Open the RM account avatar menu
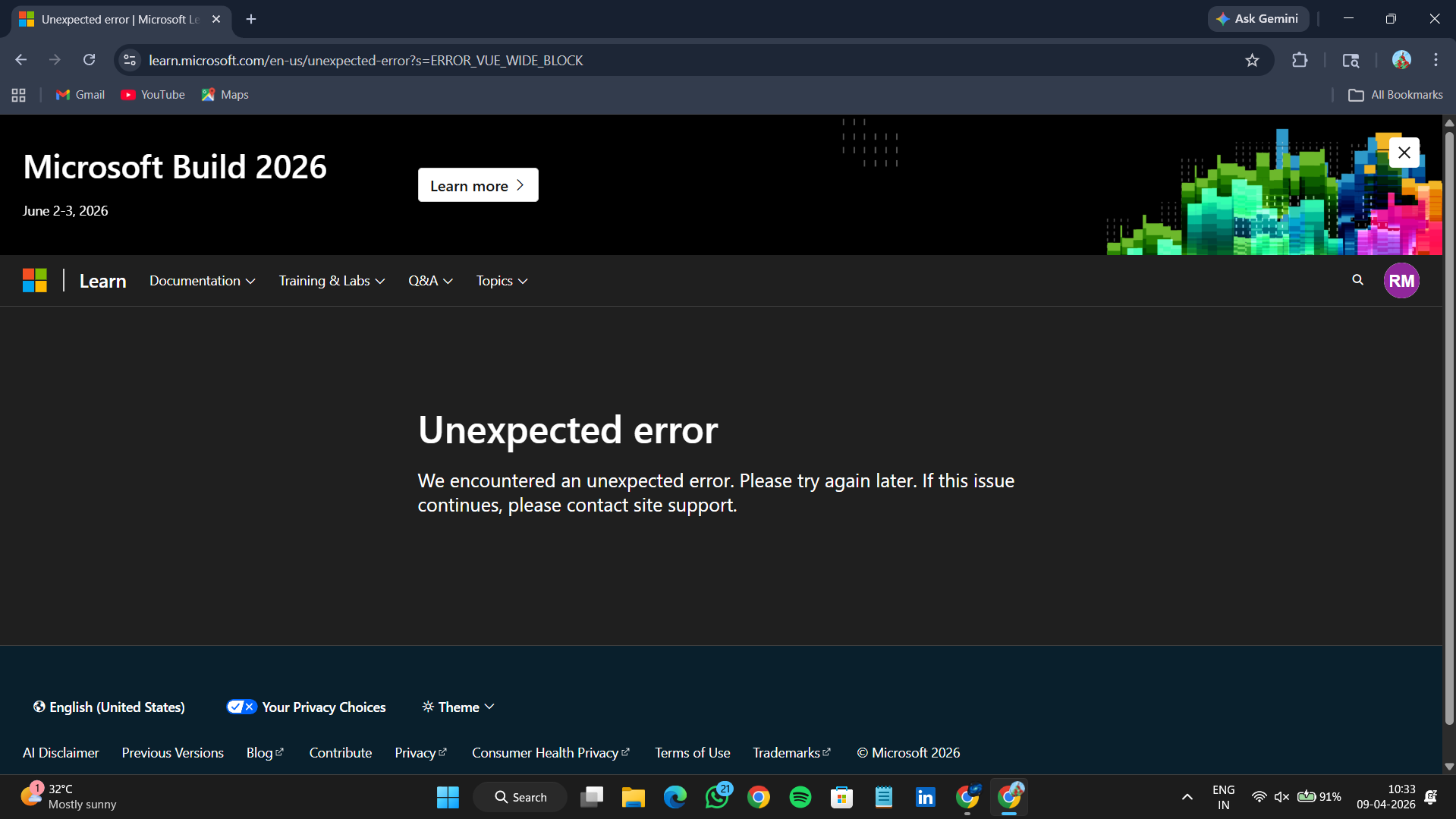The height and width of the screenshot is (819, 1456). (x=1401, y=280)
